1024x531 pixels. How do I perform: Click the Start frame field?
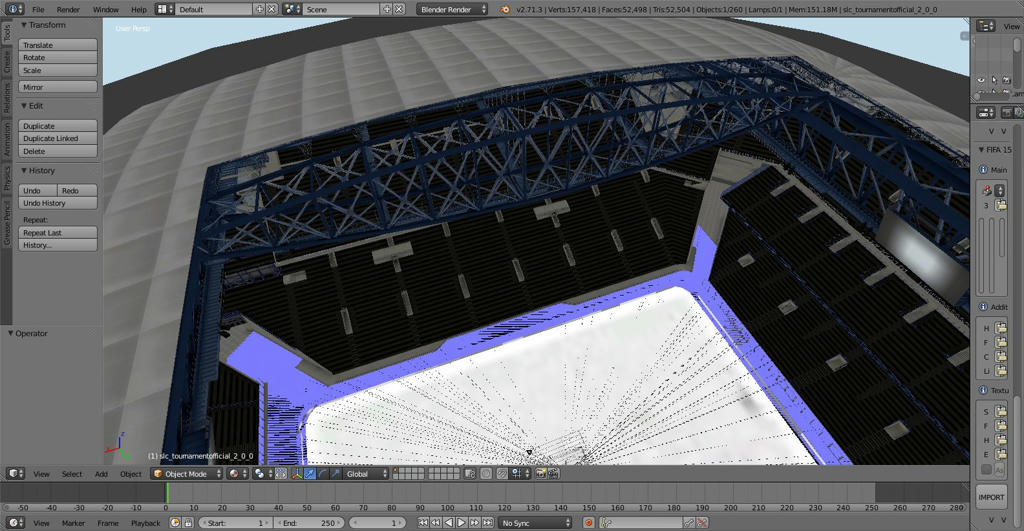tap(235, 523)
